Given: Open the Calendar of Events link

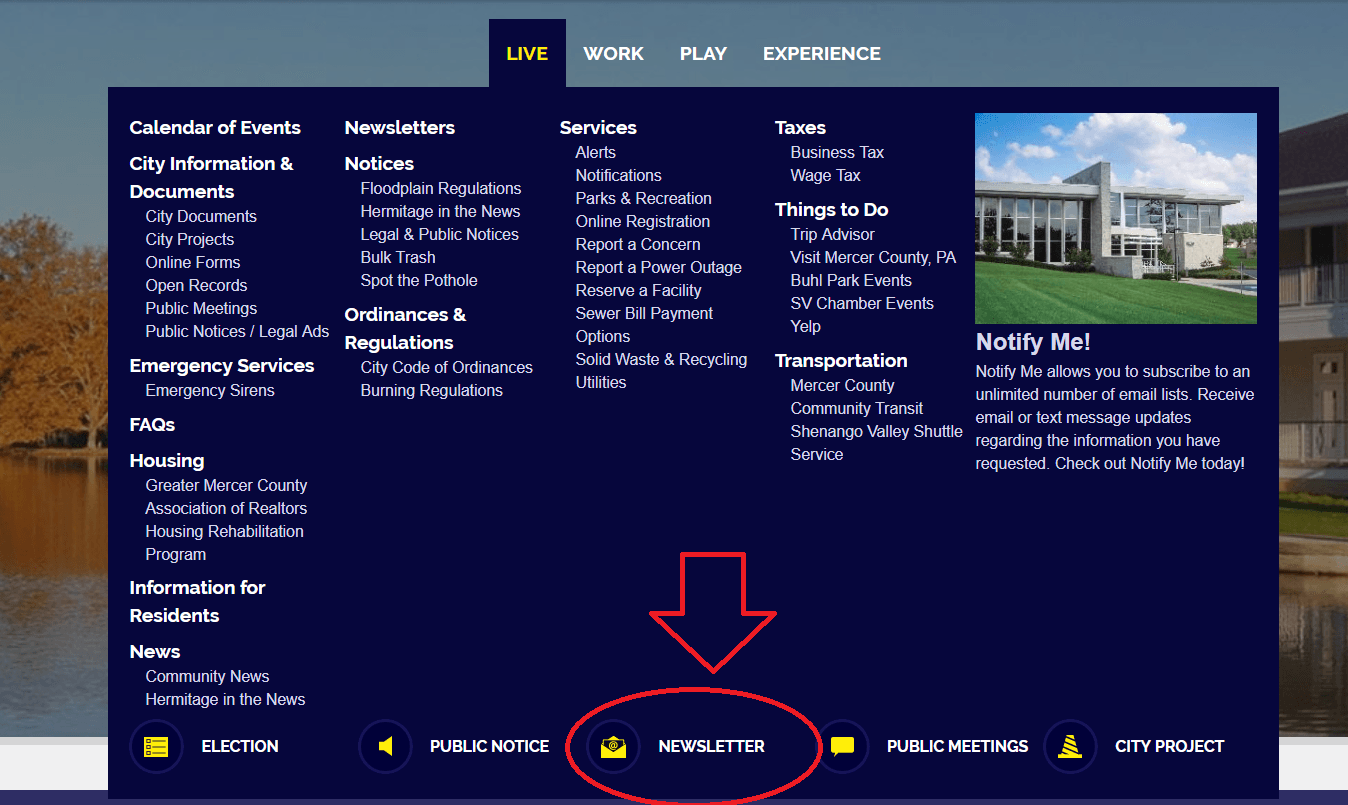Looking at the screenshot, I should [215, 128].
